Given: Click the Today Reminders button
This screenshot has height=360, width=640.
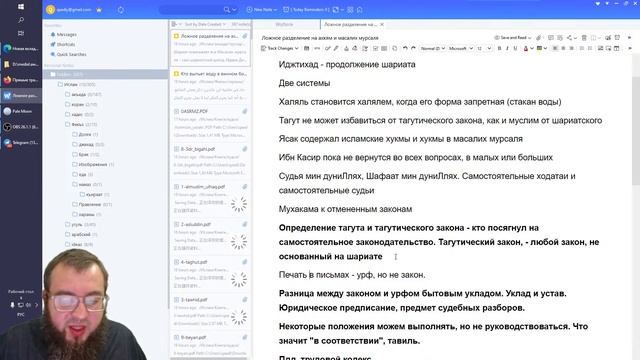Looking at the screenshot, I should (x=306, y=9).
